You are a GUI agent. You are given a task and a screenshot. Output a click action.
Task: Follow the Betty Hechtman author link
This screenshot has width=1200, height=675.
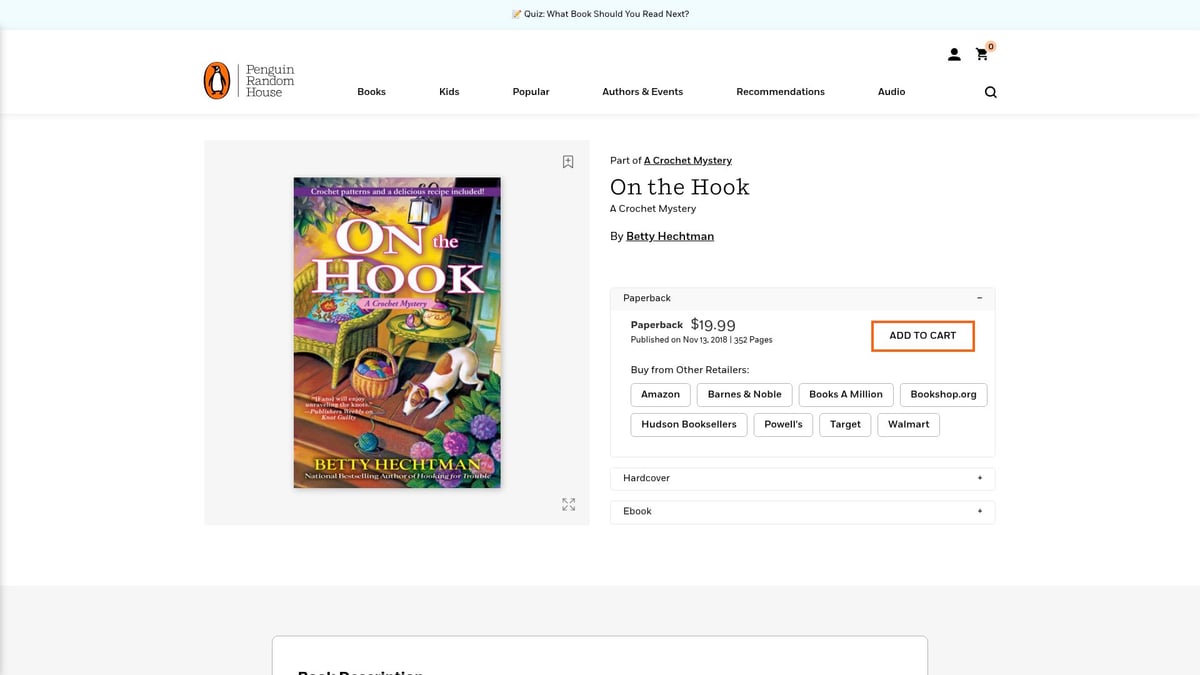(x=669, y=237)
